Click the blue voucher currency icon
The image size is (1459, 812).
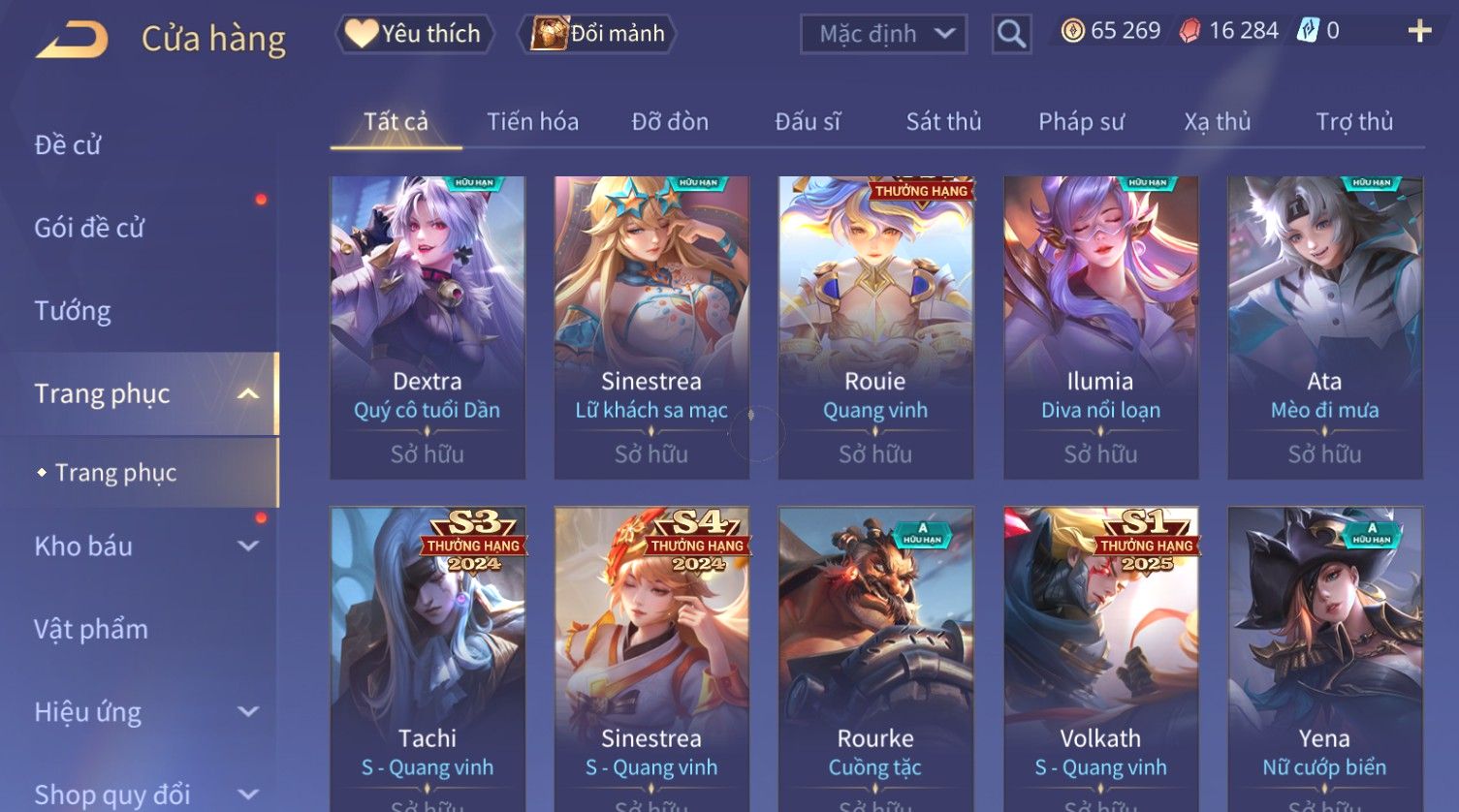click(x=1308, y=31)
